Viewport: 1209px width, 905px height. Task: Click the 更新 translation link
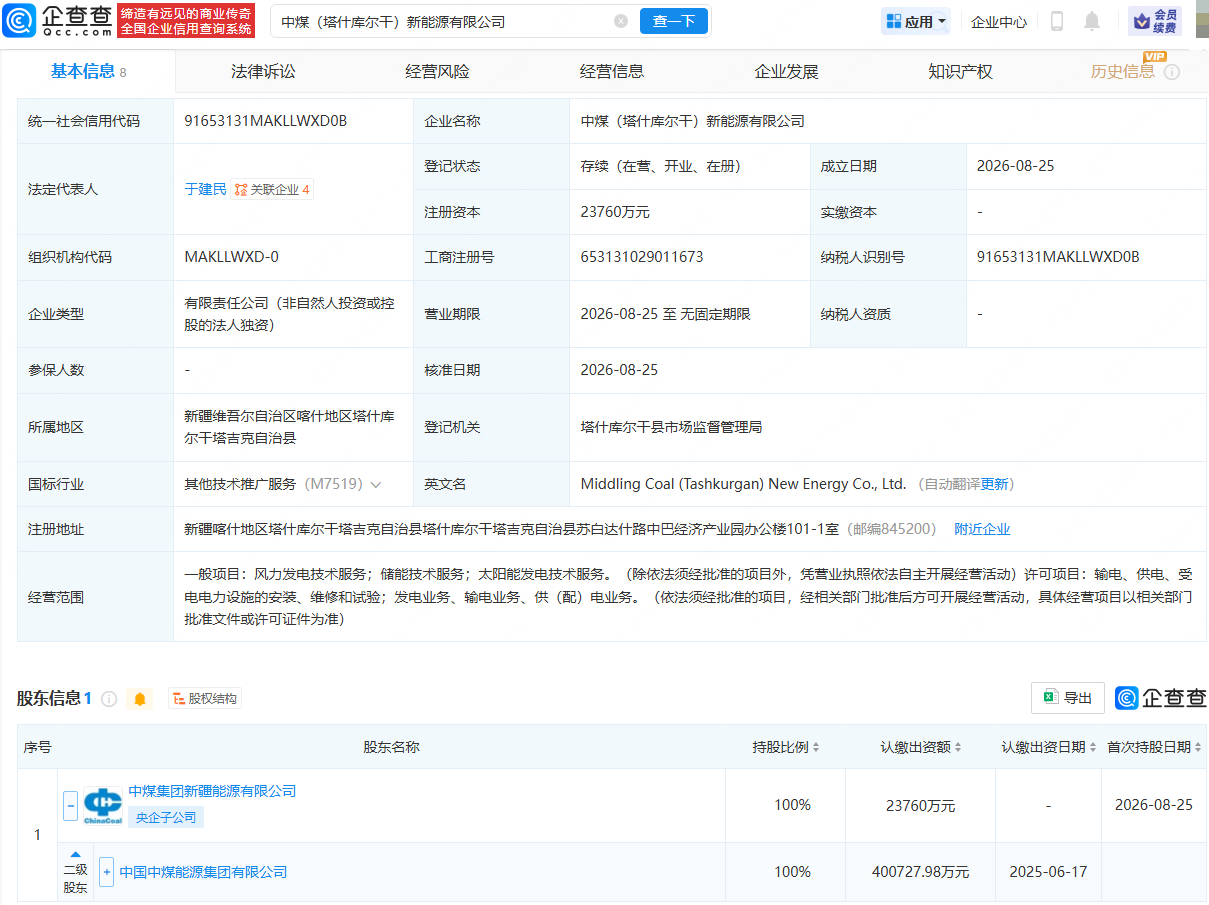tap(995, 484)
